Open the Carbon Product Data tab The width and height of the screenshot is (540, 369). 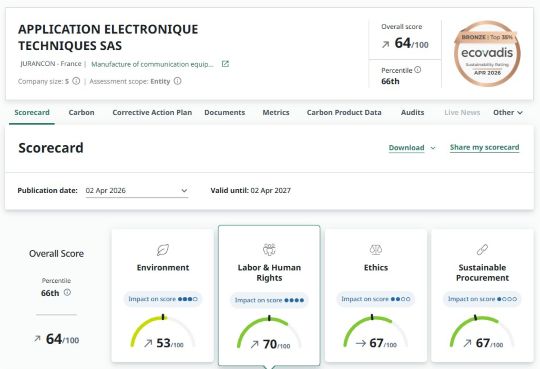pyautogui.click(x=344, y=112)
